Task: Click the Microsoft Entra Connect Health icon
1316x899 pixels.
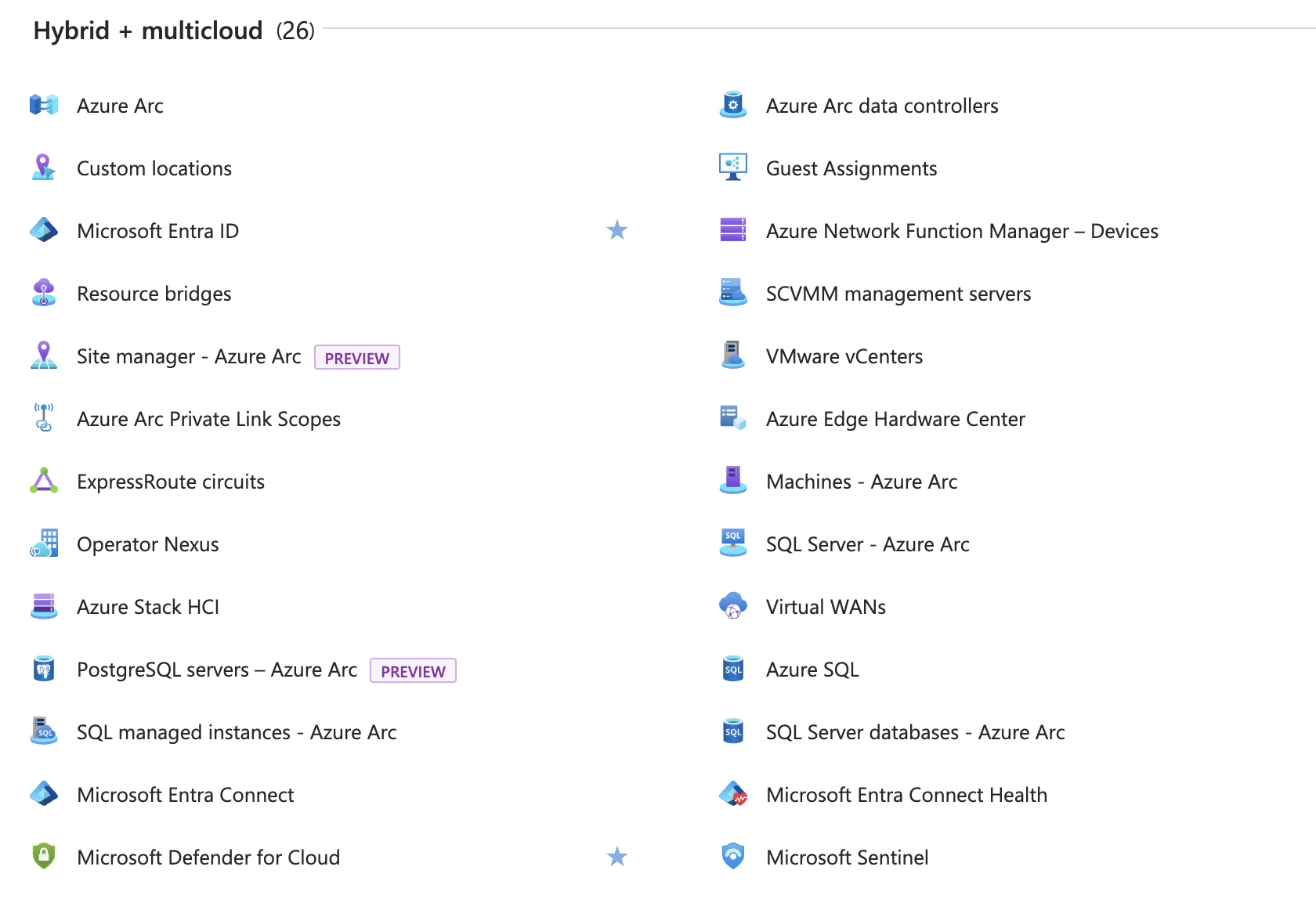Action: coord(733,794)
